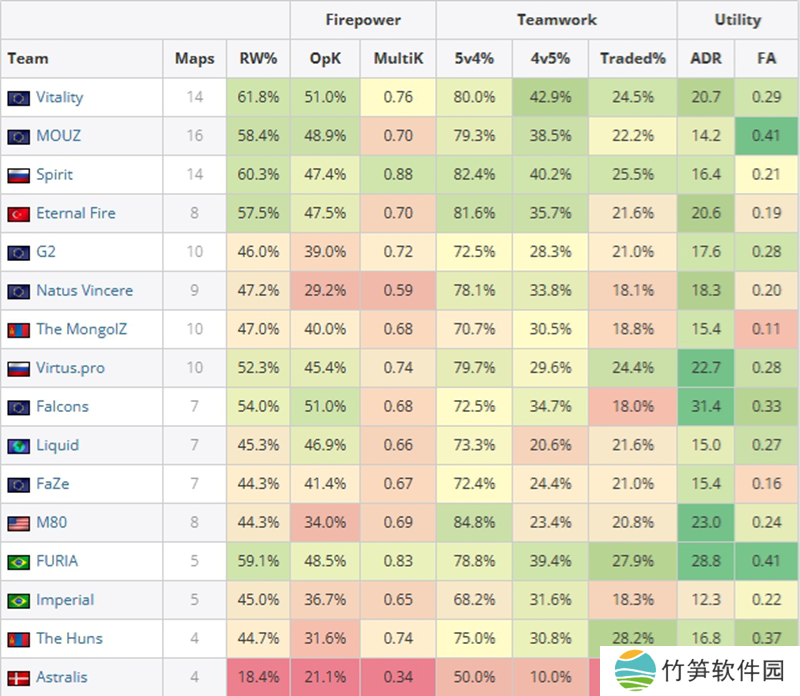Click the US flag beside M80
Screen dimensions: 800x696
point(18,523)
